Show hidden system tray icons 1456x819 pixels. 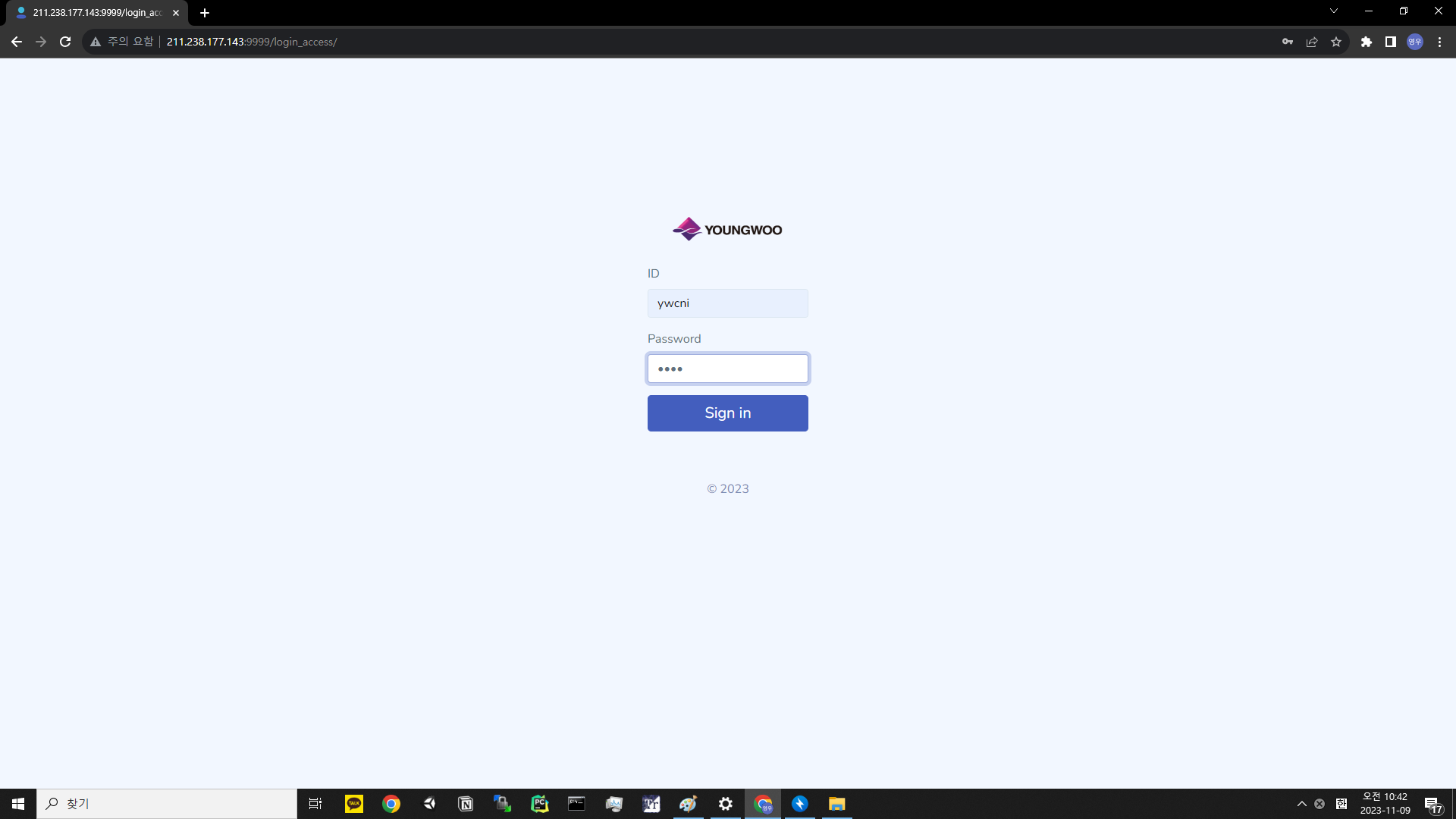pos(1302,804)
